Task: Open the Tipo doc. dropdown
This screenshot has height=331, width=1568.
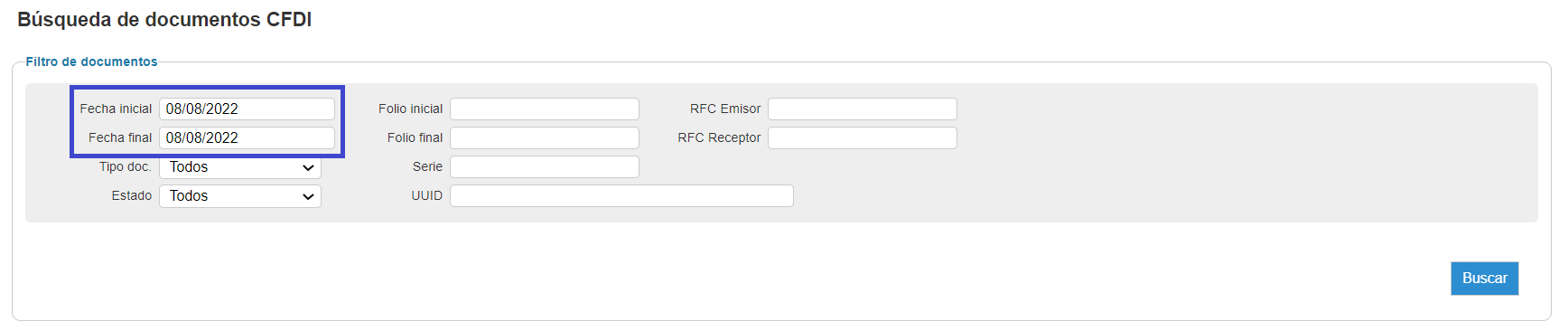Action: coord(240,167)
